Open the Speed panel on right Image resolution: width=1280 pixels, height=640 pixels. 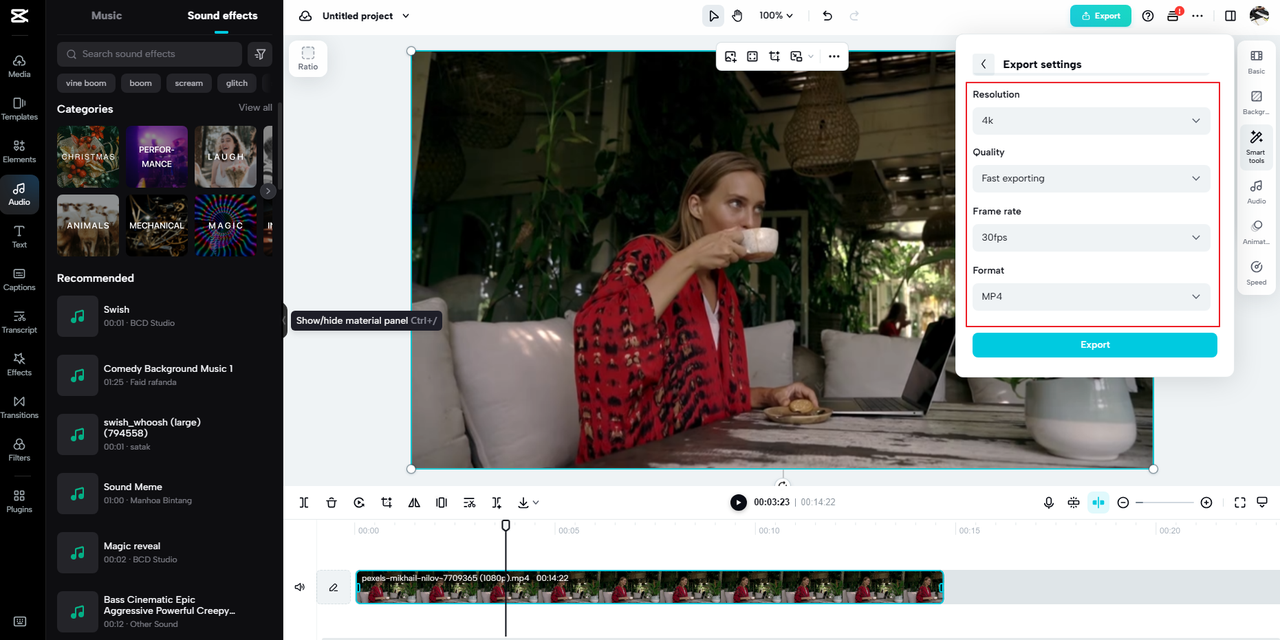(x=1256, y=273)
